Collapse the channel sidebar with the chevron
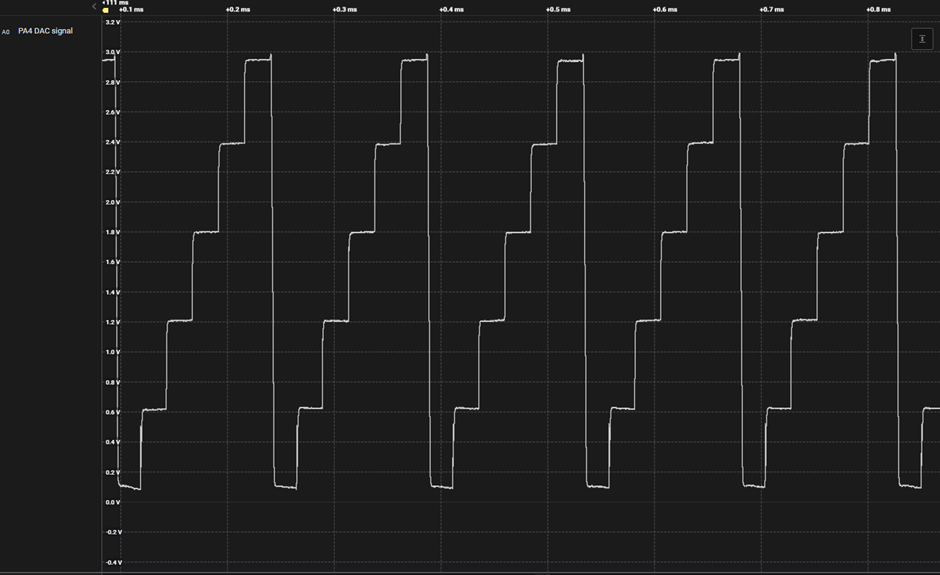940x575 pixels. pyautogui.click(x=94, y=7)
